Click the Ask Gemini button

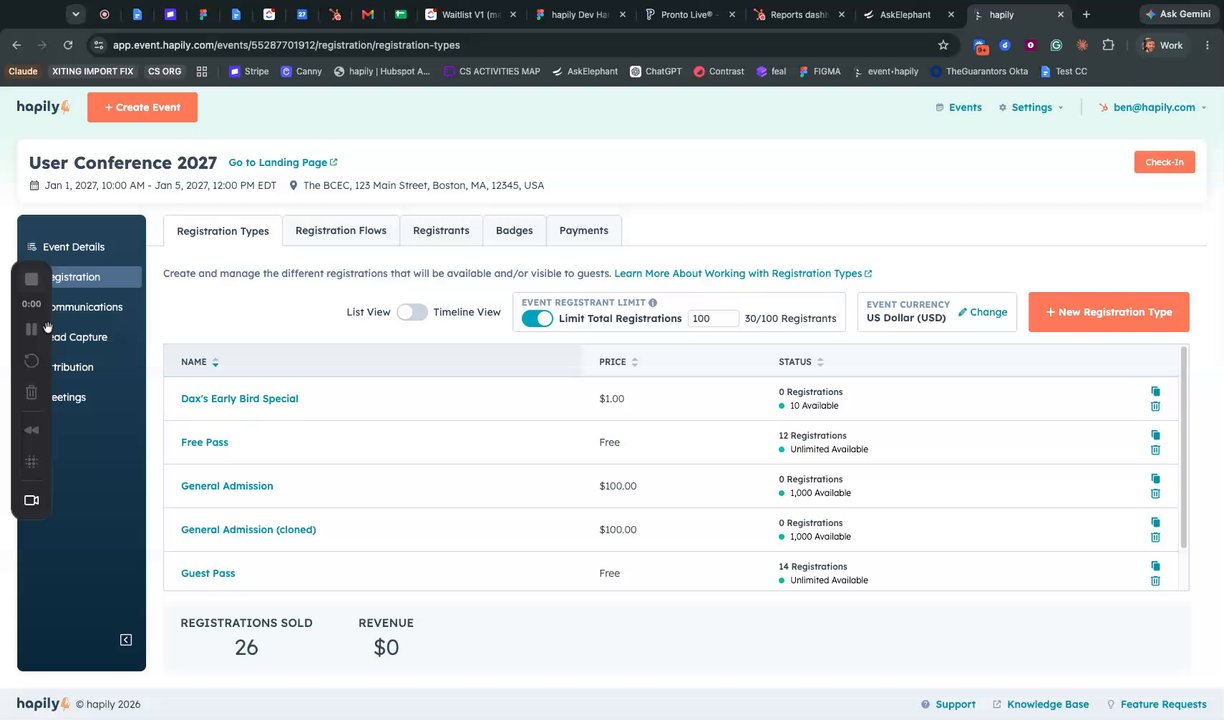1181,14
